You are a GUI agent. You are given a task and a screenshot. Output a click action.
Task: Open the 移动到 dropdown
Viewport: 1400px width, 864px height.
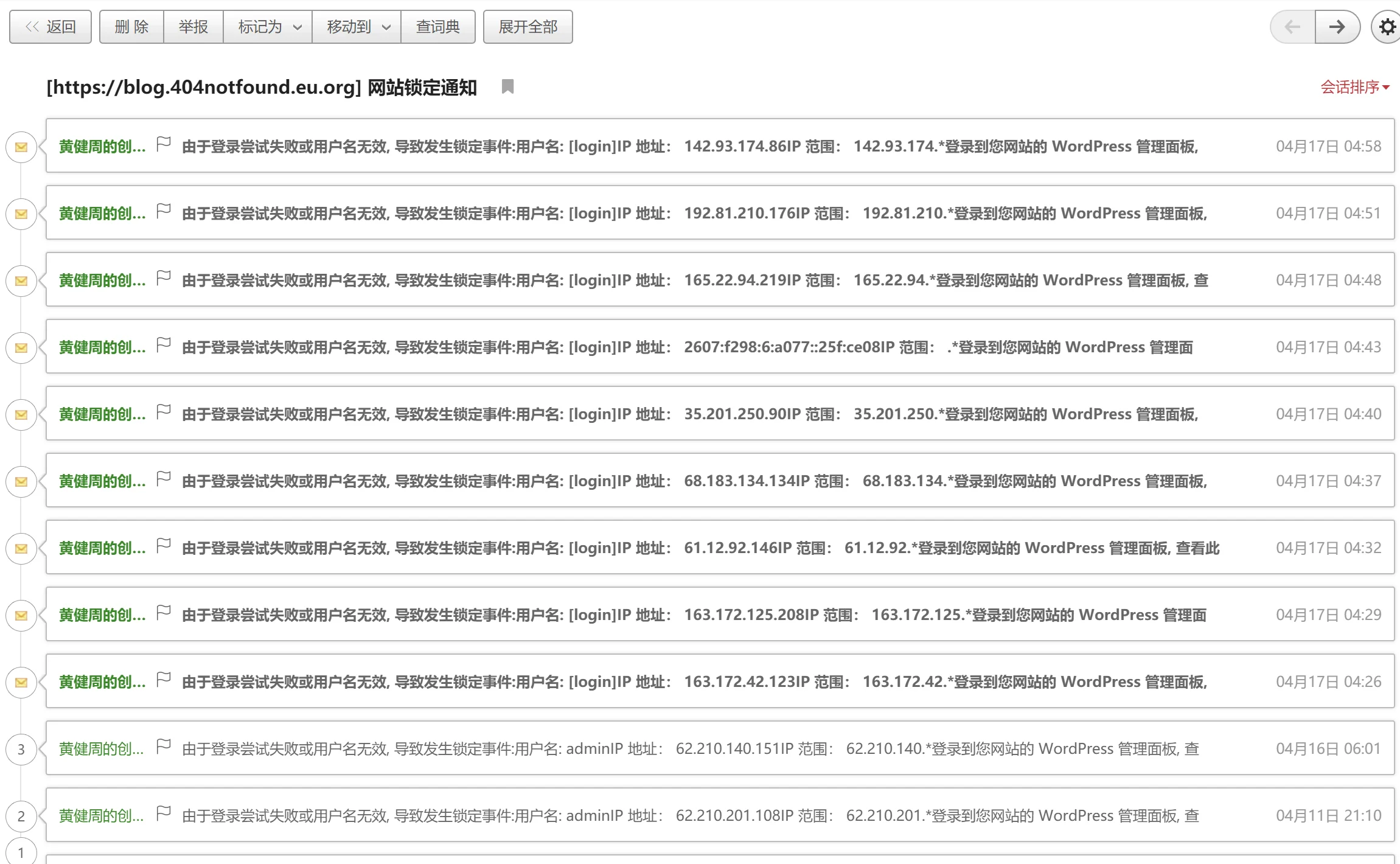point(357,27)
